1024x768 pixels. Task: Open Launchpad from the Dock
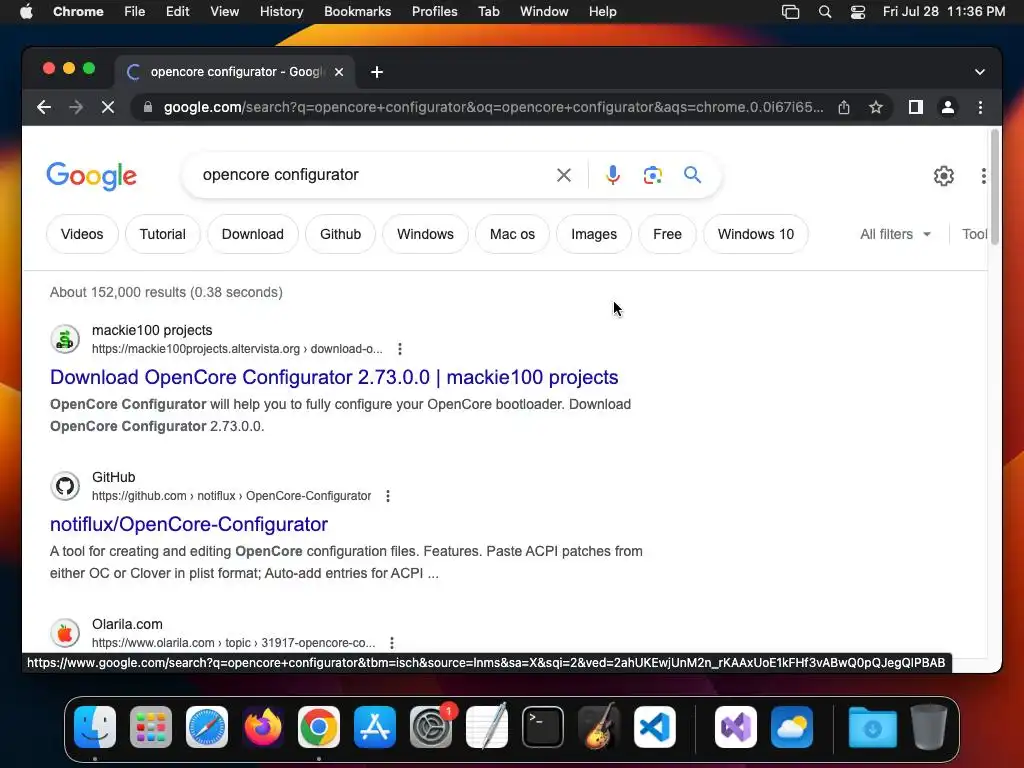(x=151, y=727)
